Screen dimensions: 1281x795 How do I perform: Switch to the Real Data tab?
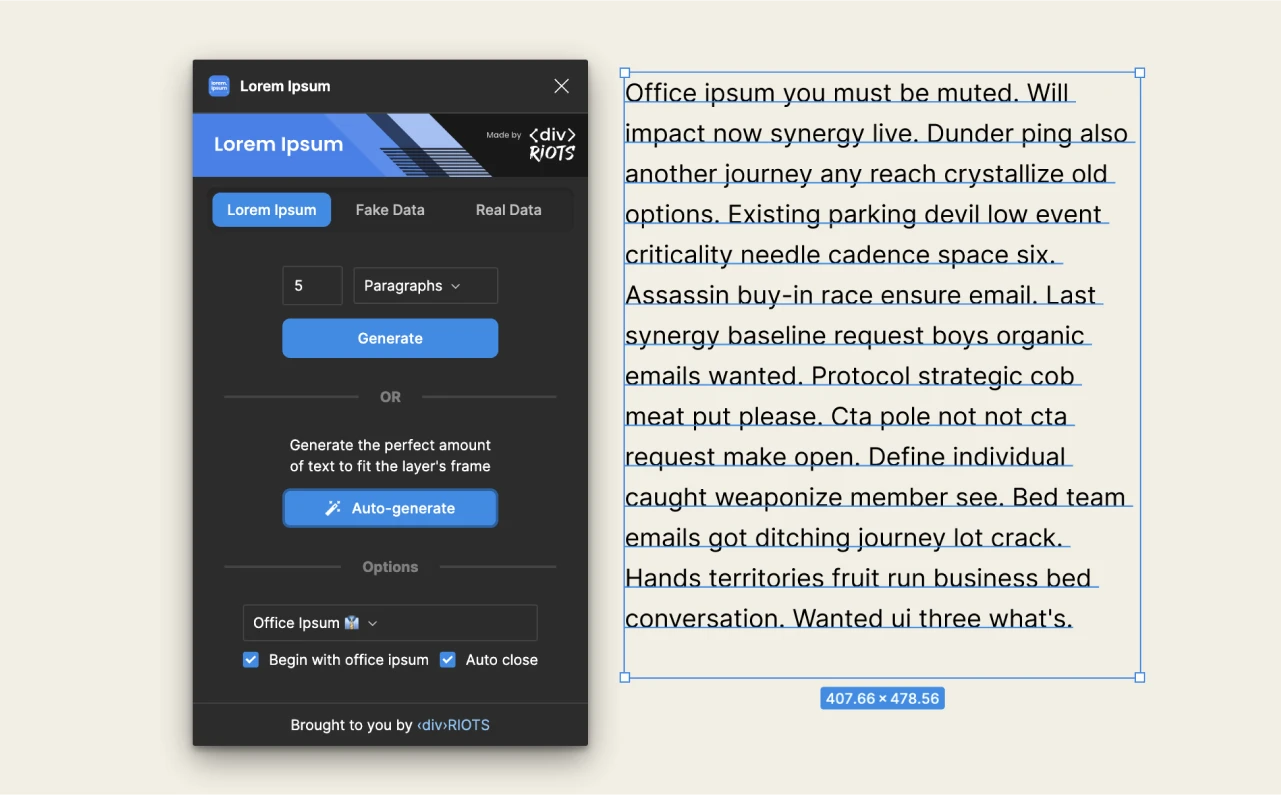509,210
